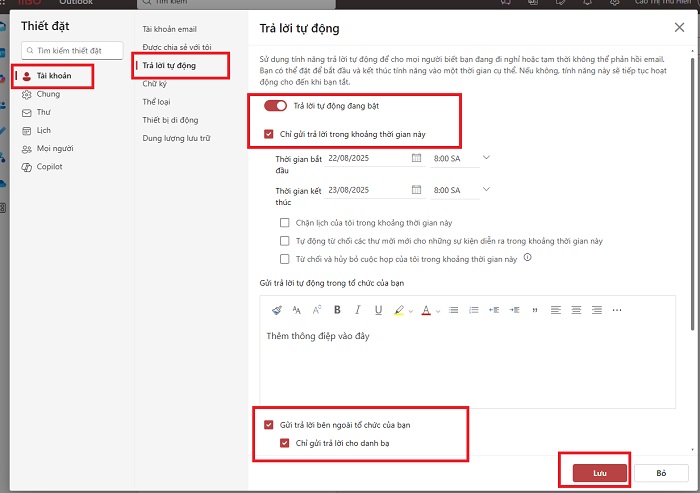Toggle italic formatting
700x493 pixels.
pyautogui.click(x=358, y=310)
